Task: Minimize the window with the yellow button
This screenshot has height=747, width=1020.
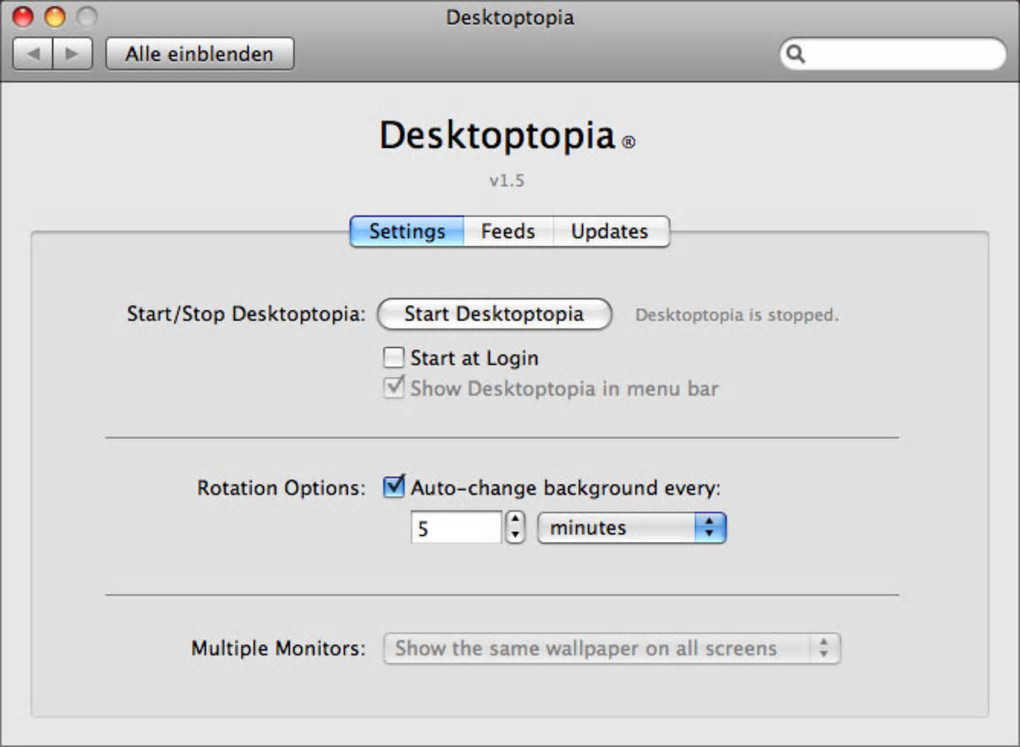Action: tap(55, 16)
